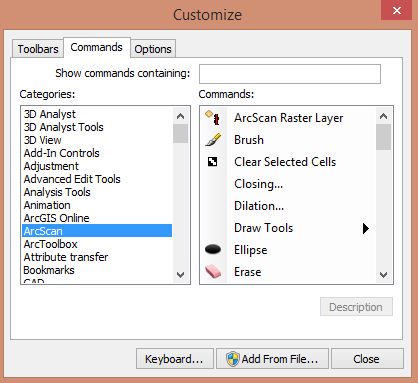
Task: Close the Customize dialog with X
Action: pyautogui.click(x=397, y=10)
